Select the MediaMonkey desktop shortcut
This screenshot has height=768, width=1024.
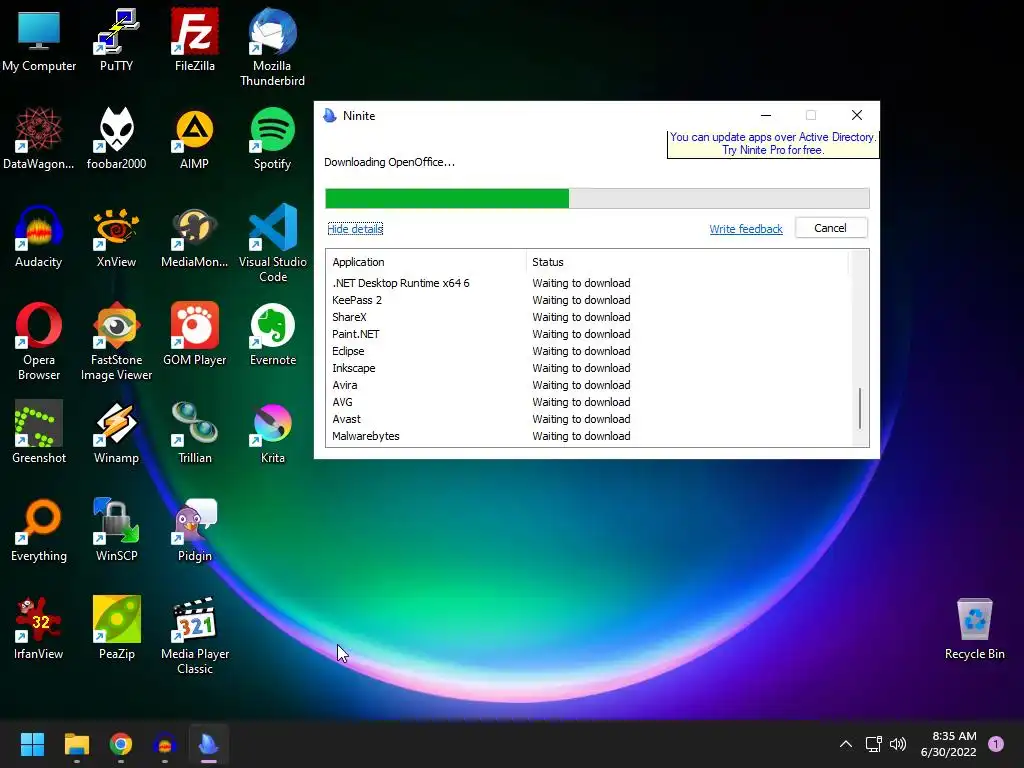(195, 236)
